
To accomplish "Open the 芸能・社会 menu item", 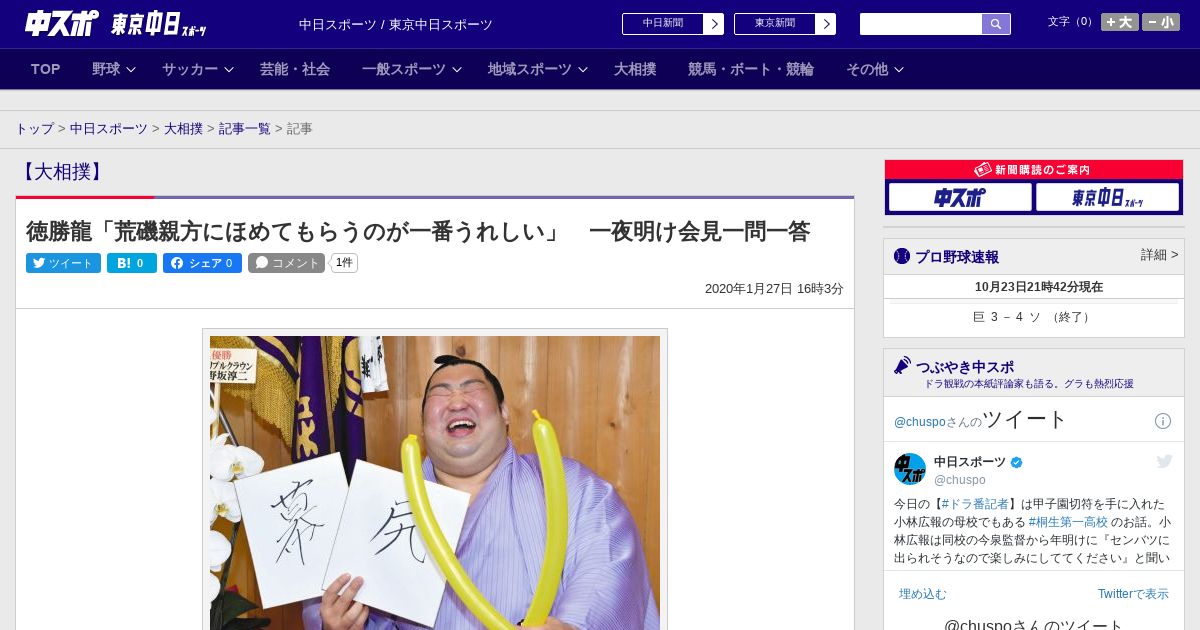I will 295,69.
